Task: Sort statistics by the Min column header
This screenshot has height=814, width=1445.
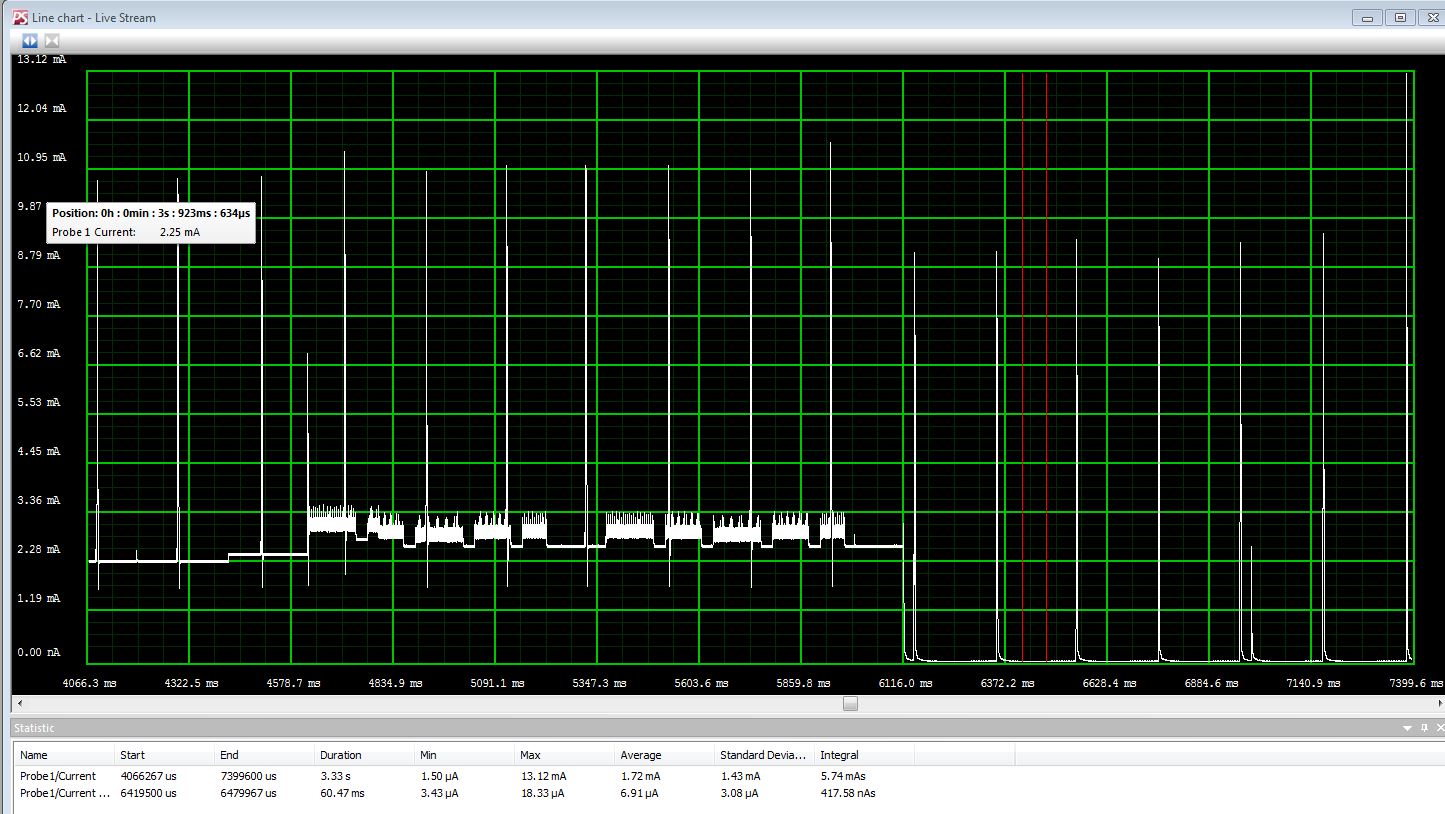Action: pos(464,755)
